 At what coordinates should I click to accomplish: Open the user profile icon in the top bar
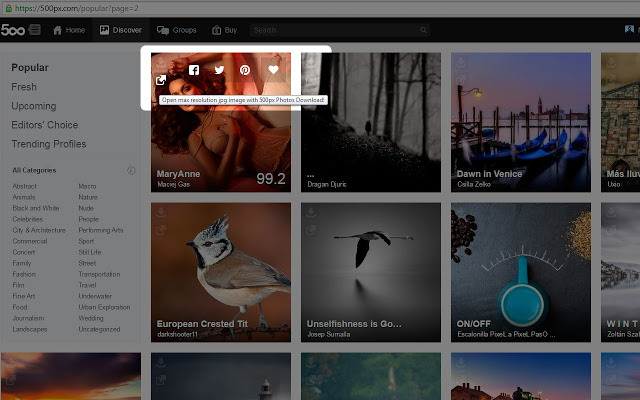[629, 29]
